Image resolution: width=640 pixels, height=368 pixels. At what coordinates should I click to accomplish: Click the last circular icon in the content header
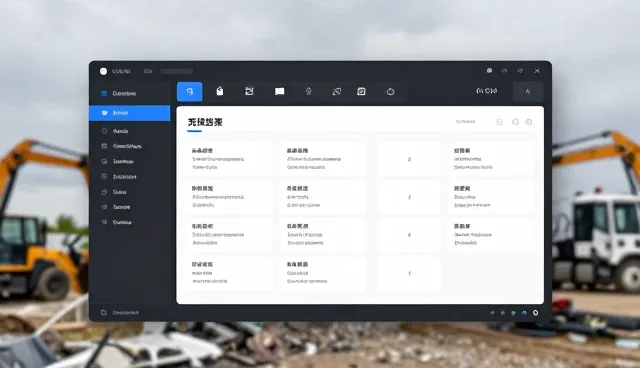[529, 122]
